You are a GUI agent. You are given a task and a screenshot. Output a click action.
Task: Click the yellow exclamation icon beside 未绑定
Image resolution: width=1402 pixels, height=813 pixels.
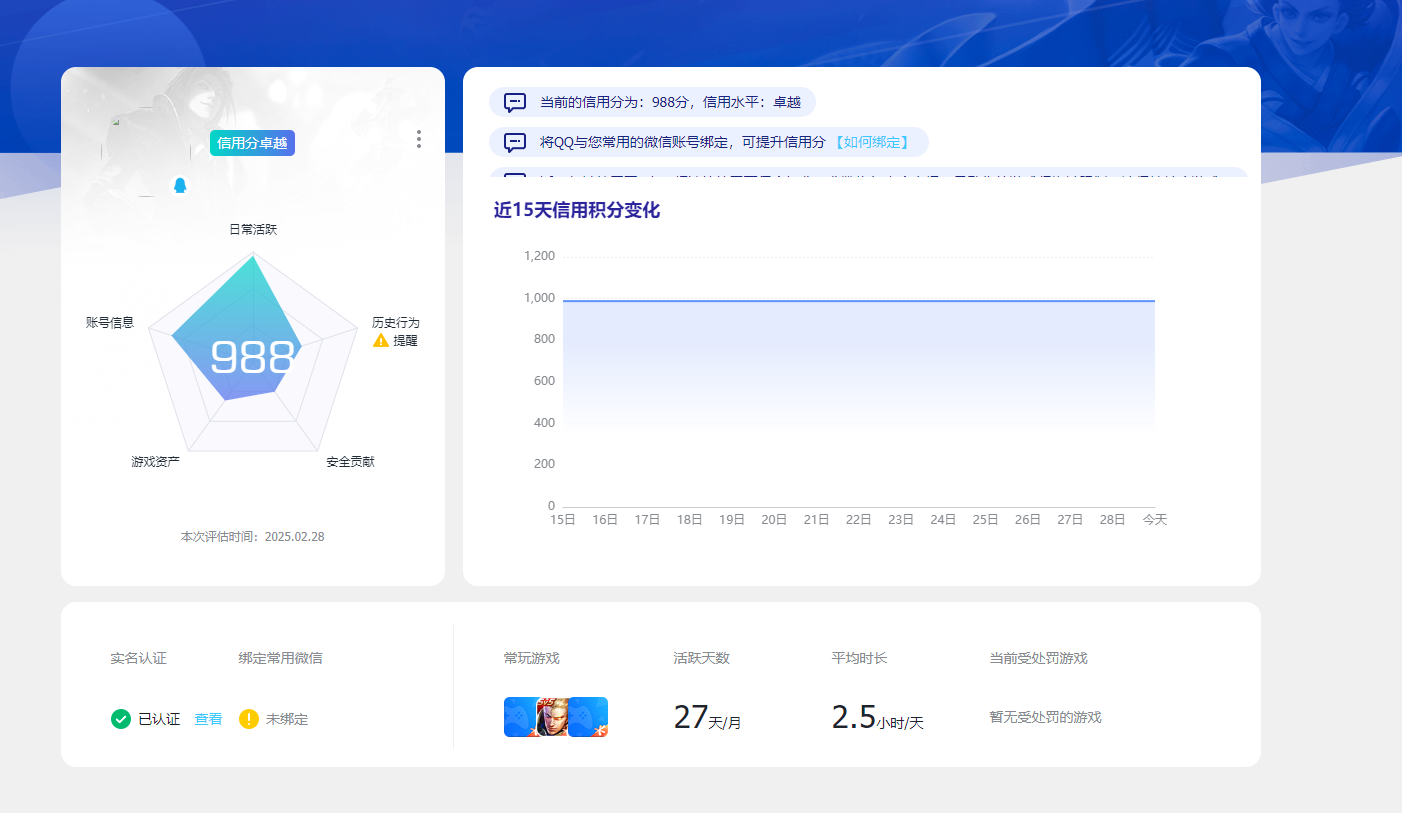(x=249, y=719)
